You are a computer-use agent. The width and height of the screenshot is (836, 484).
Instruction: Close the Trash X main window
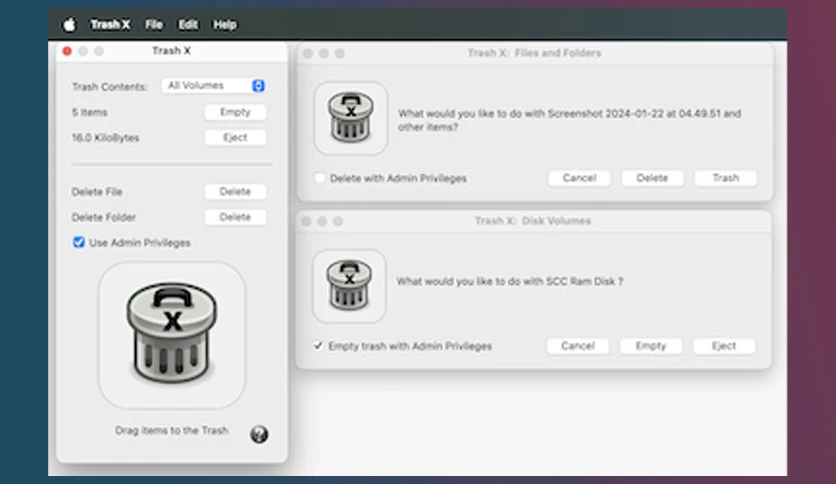coord(67,51)
